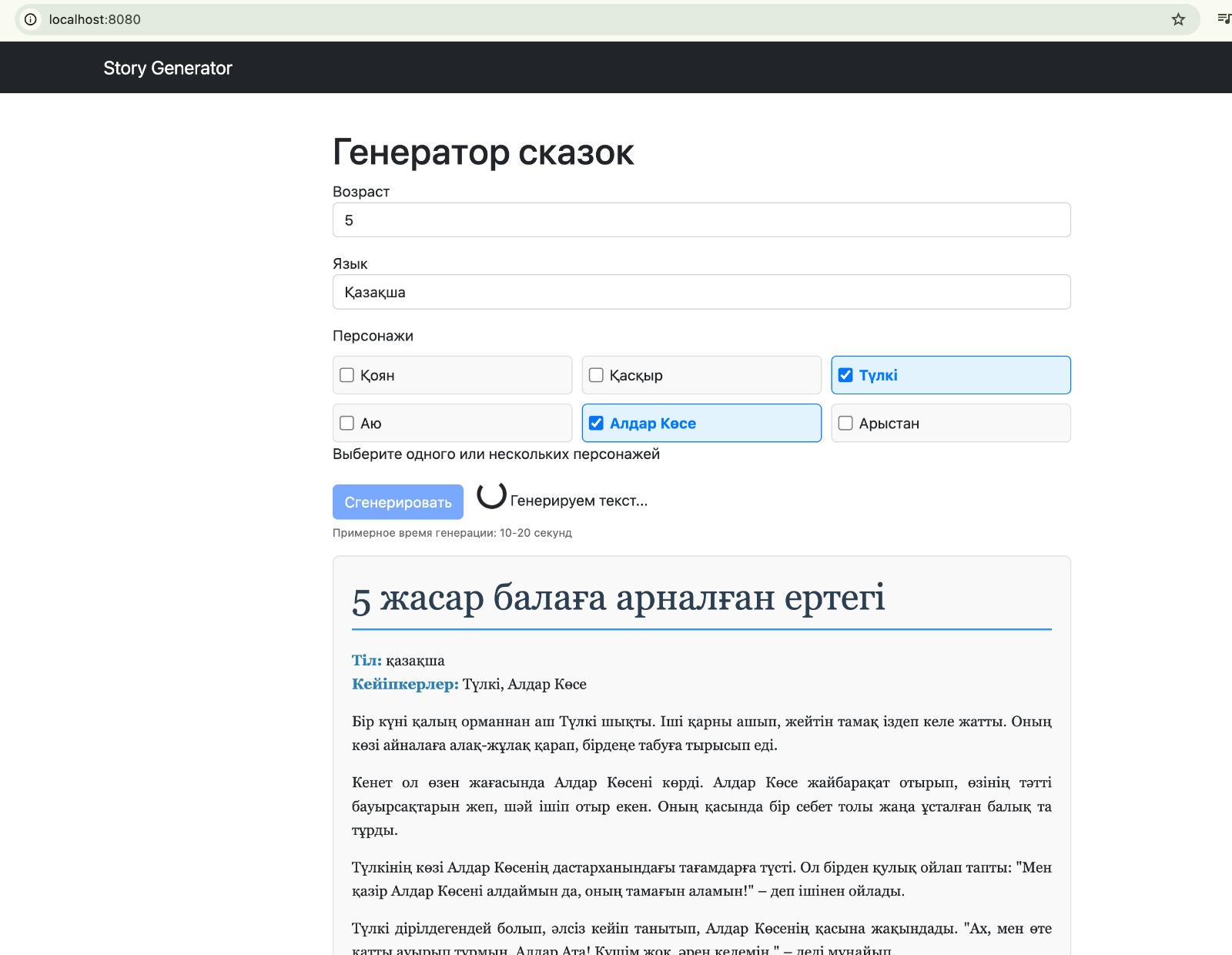Open the browser extensions icon top right
Screen dimensions: 1232x955
pyautogui.click(x=1224, y=19)
